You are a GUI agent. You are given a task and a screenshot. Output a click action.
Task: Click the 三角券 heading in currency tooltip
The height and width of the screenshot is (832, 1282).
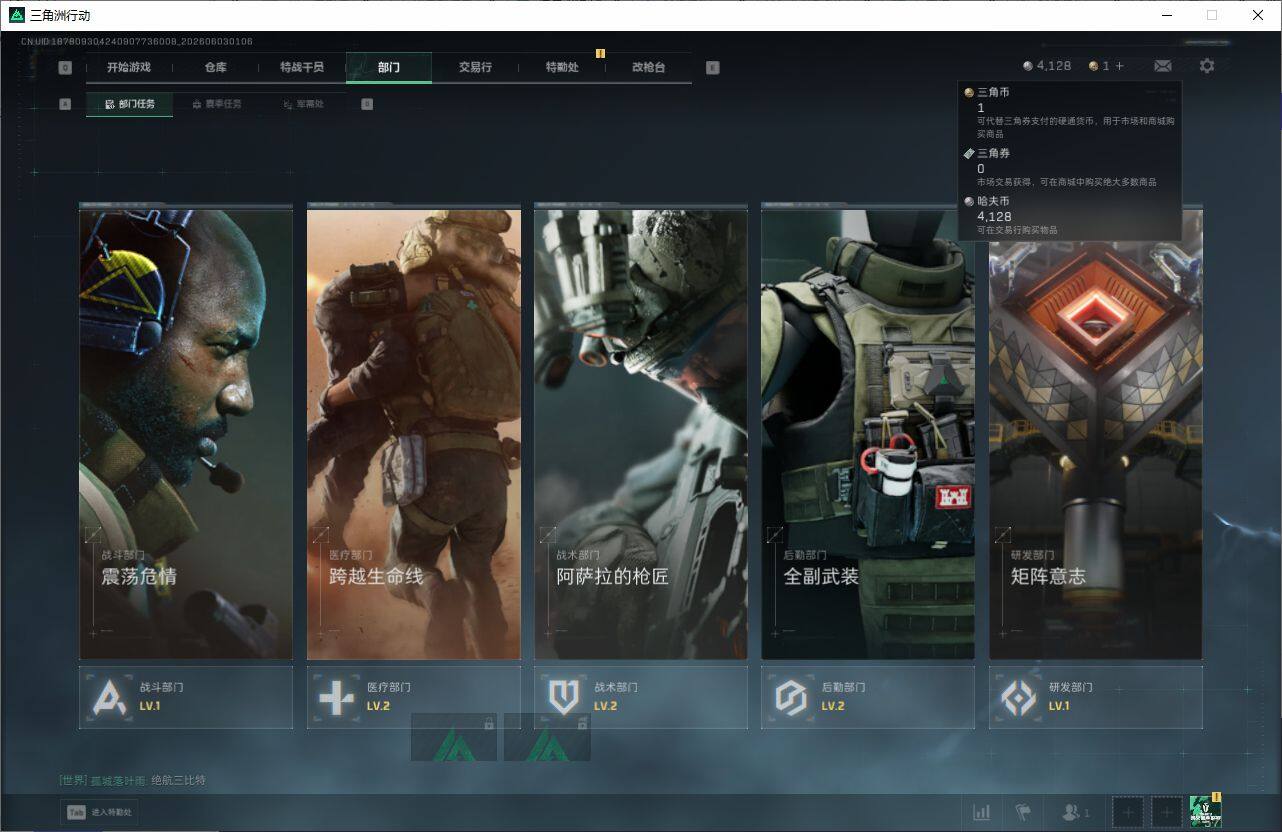(x=993, y=154)
